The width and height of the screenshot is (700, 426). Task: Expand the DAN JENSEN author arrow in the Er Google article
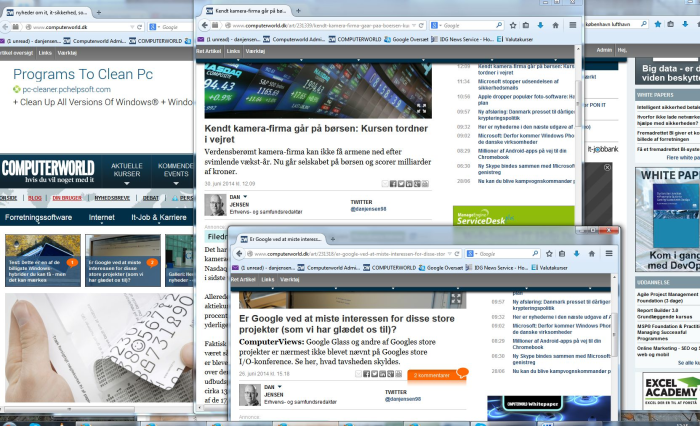[280, 387]
